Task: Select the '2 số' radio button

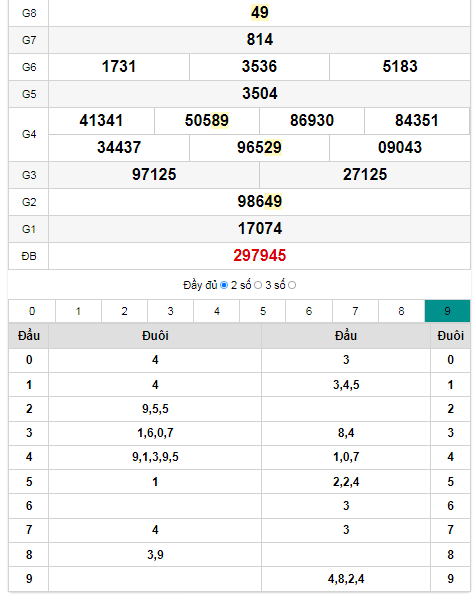Action: tap(258, 285)
